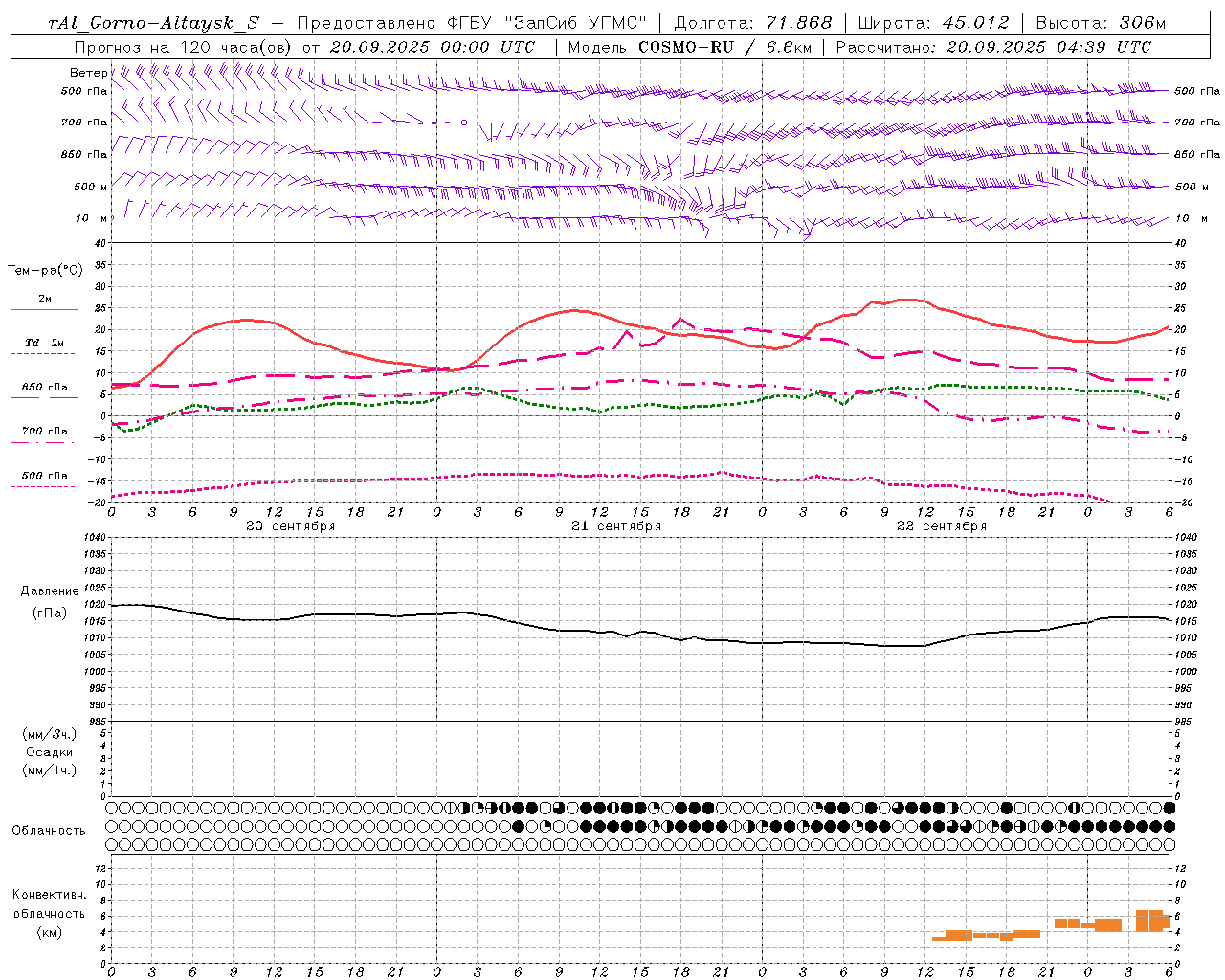Click the (км) unit label
Viewport: 1225px width, 980px height.
[49, 932]
